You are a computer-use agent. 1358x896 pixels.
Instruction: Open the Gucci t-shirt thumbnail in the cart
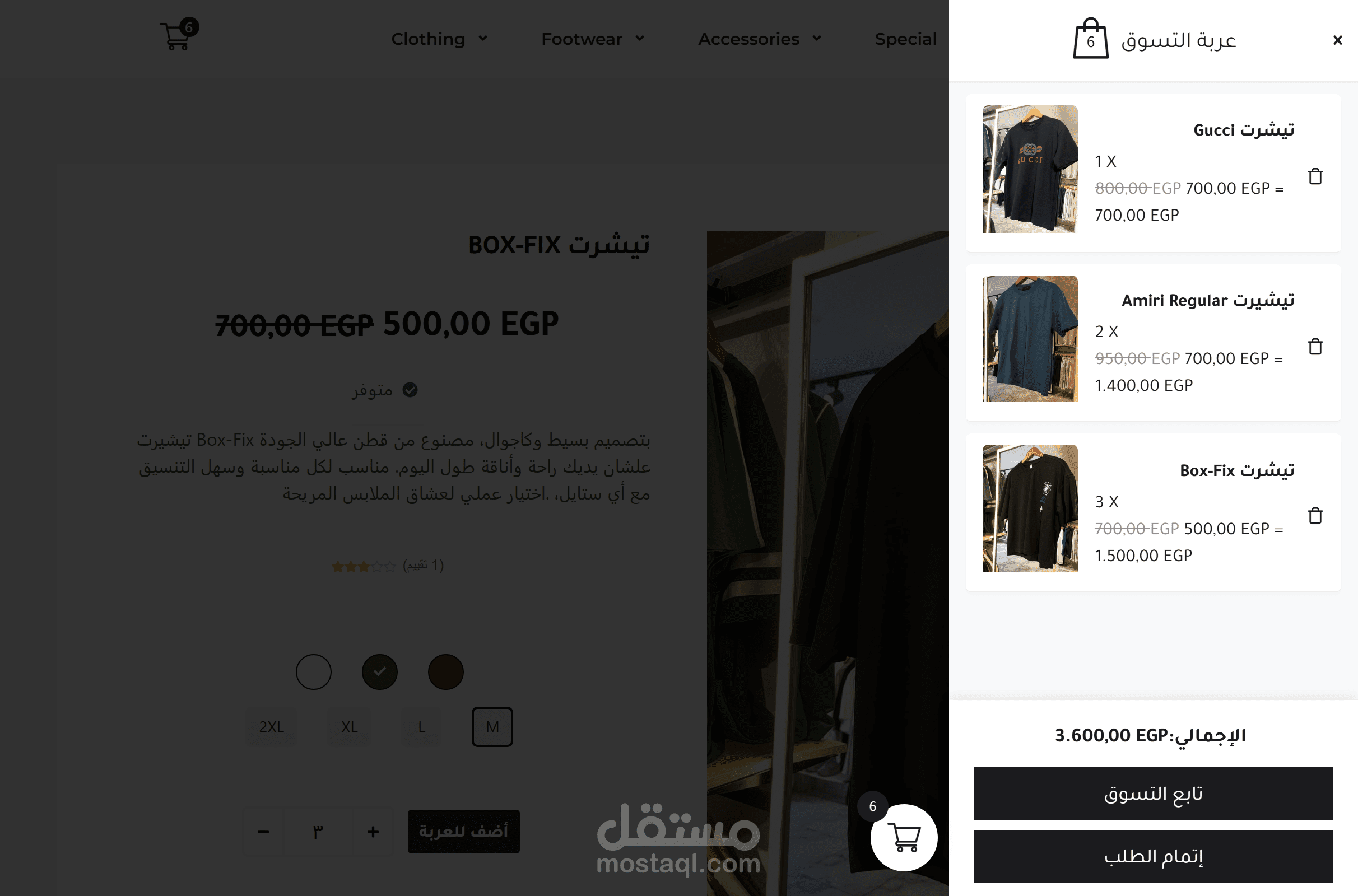1030,169
